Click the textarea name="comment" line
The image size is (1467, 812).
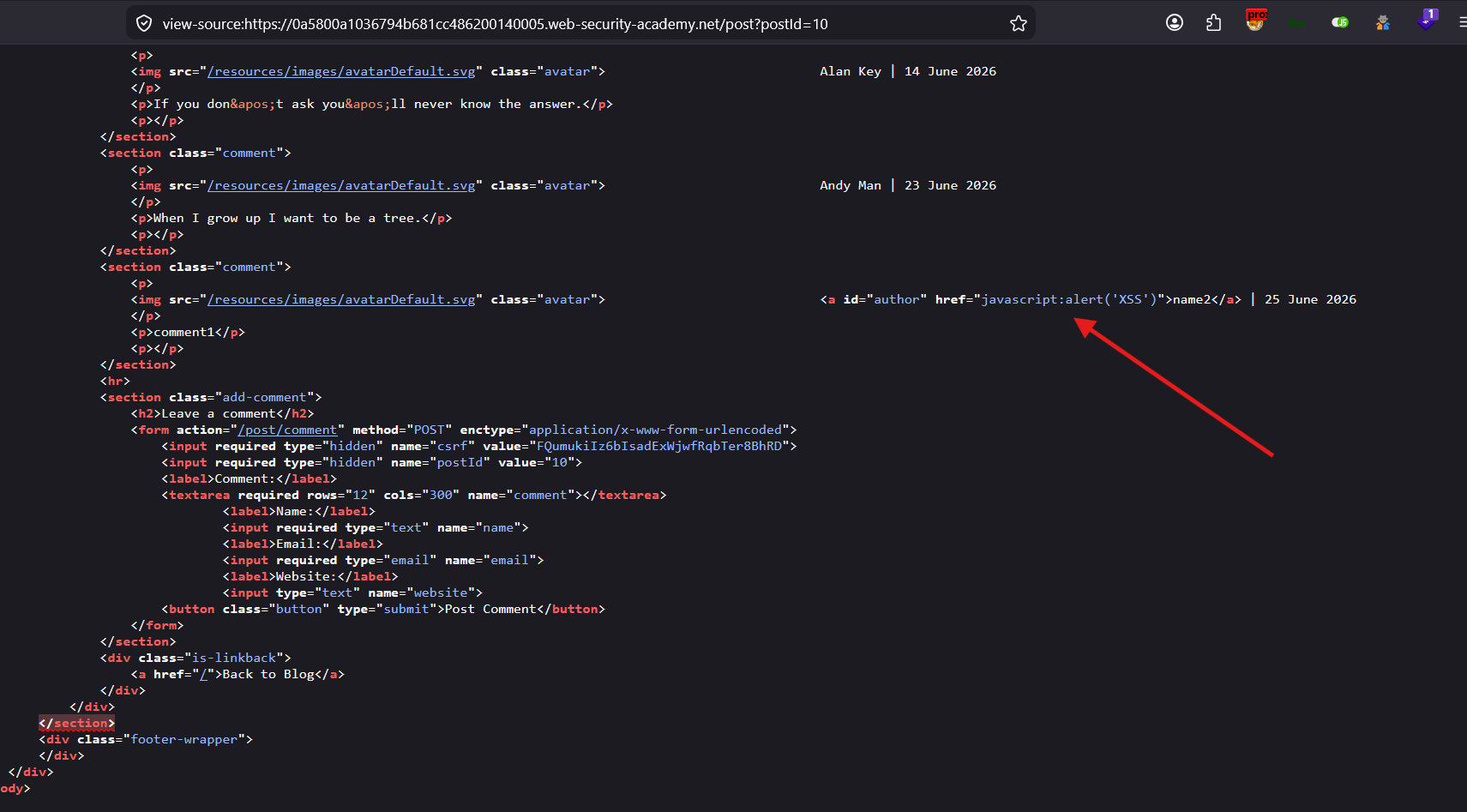(x=414, y=495)
